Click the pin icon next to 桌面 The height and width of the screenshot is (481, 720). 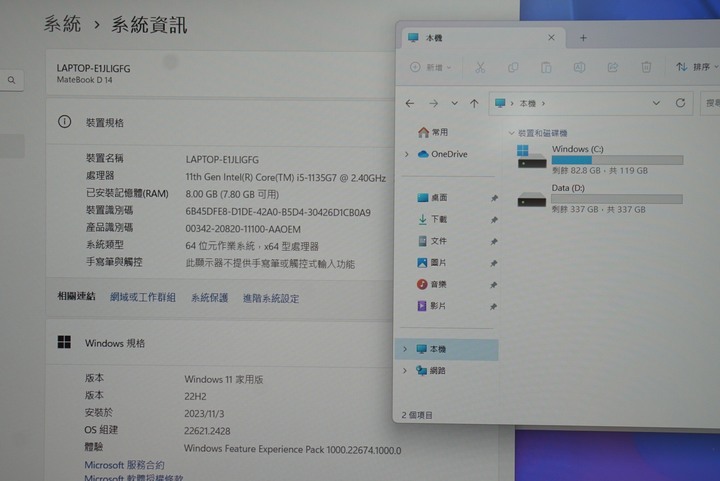(x=494, y=198)
